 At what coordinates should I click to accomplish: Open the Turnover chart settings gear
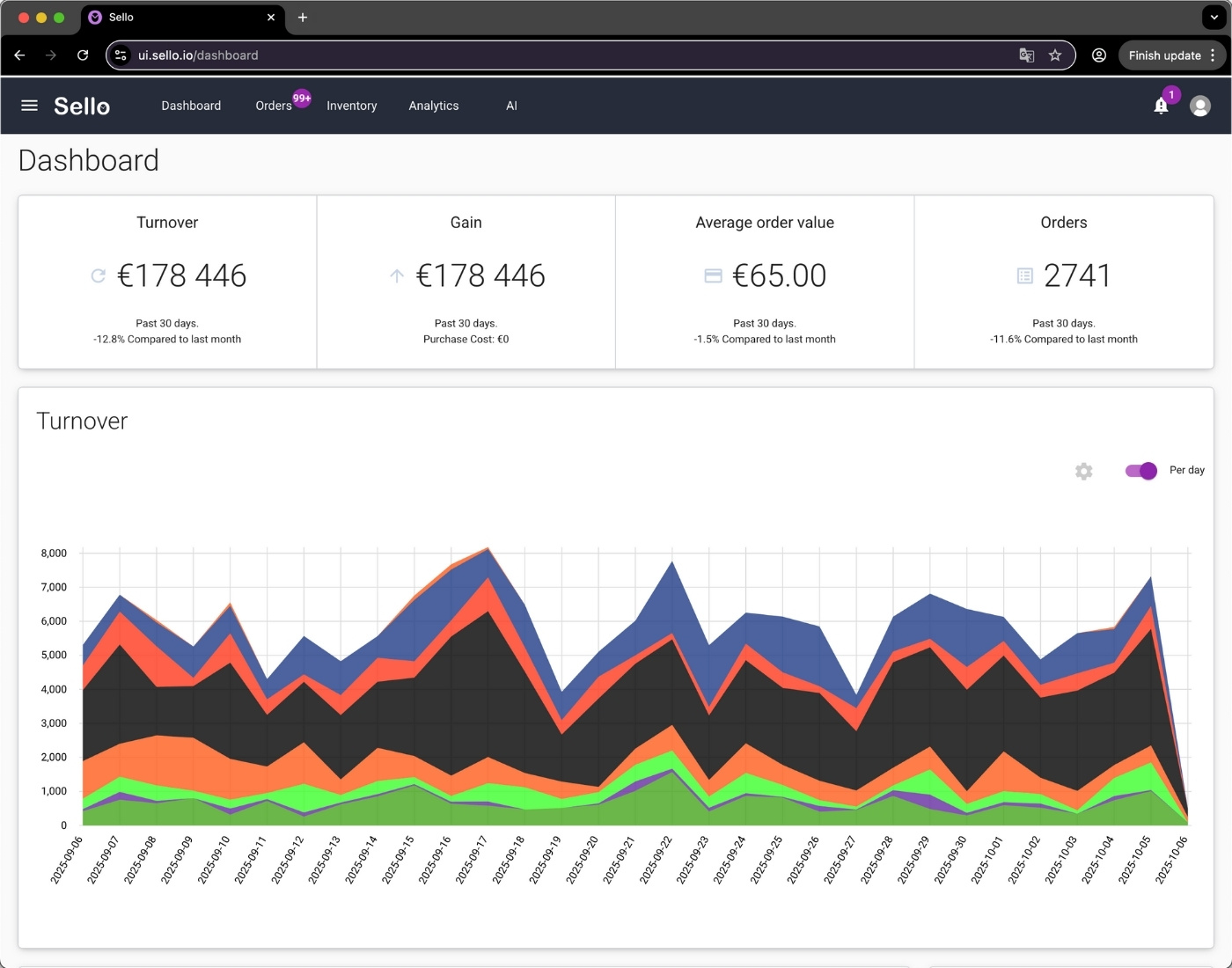coord(1083,471)
